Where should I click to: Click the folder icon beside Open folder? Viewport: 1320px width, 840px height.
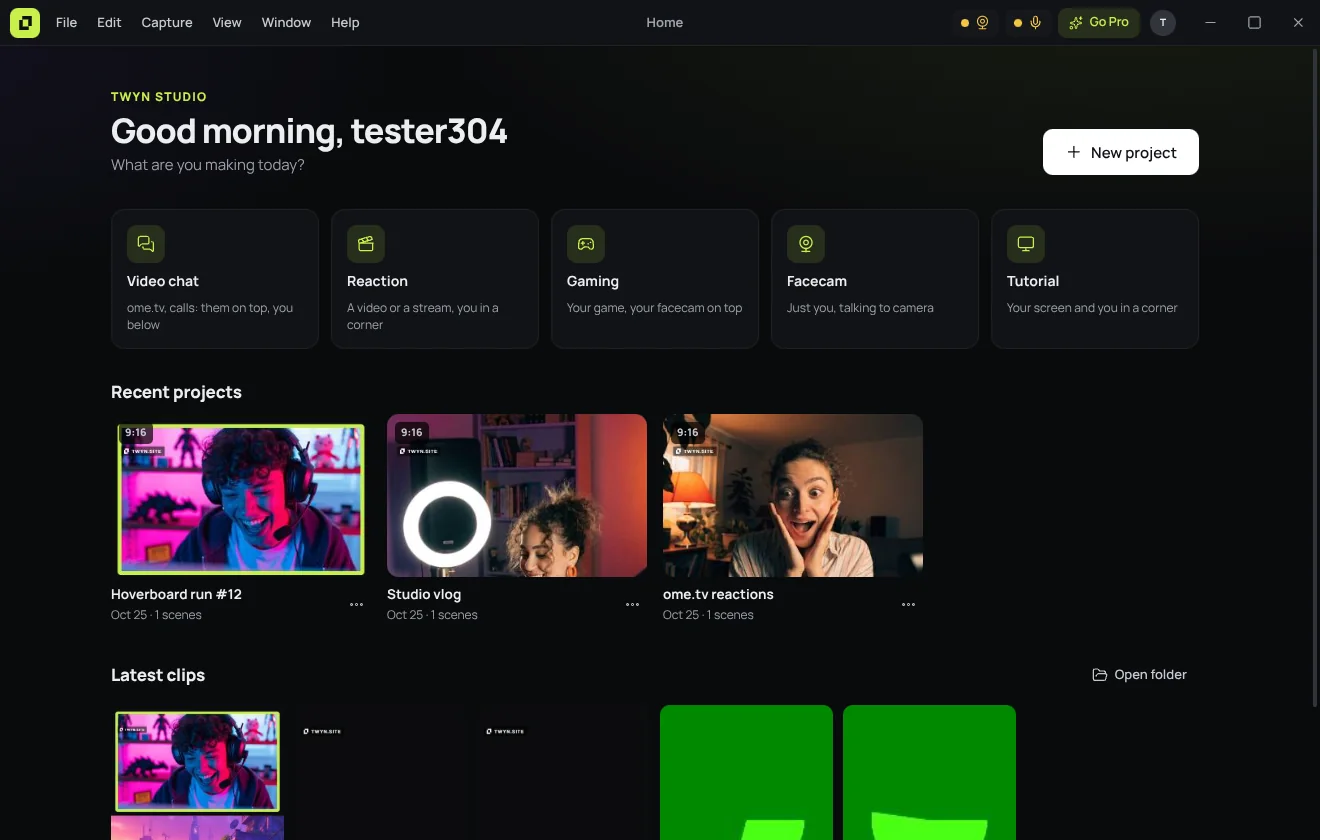click(1100, 675)
